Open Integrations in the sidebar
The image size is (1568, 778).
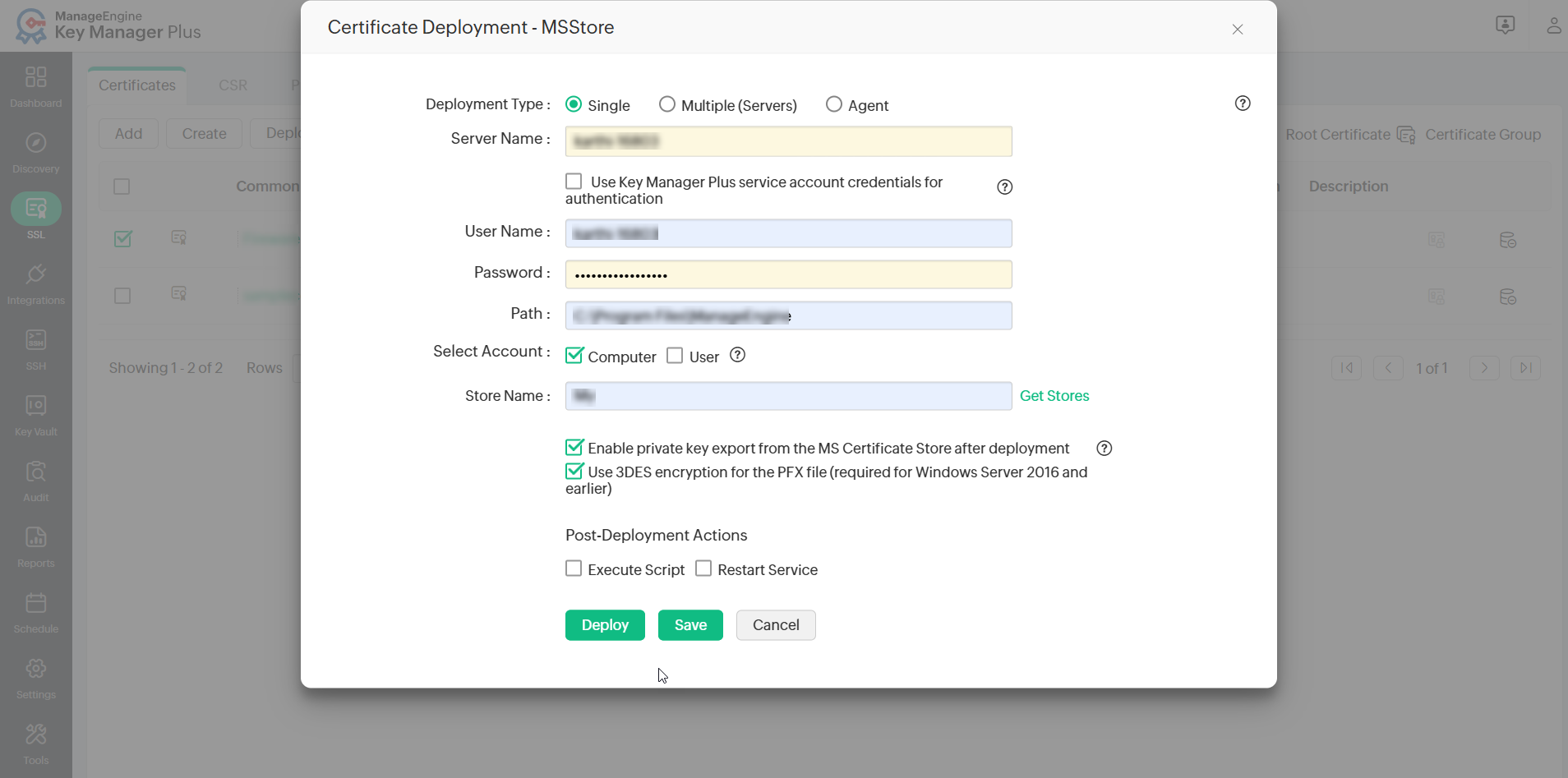point(35,284)
